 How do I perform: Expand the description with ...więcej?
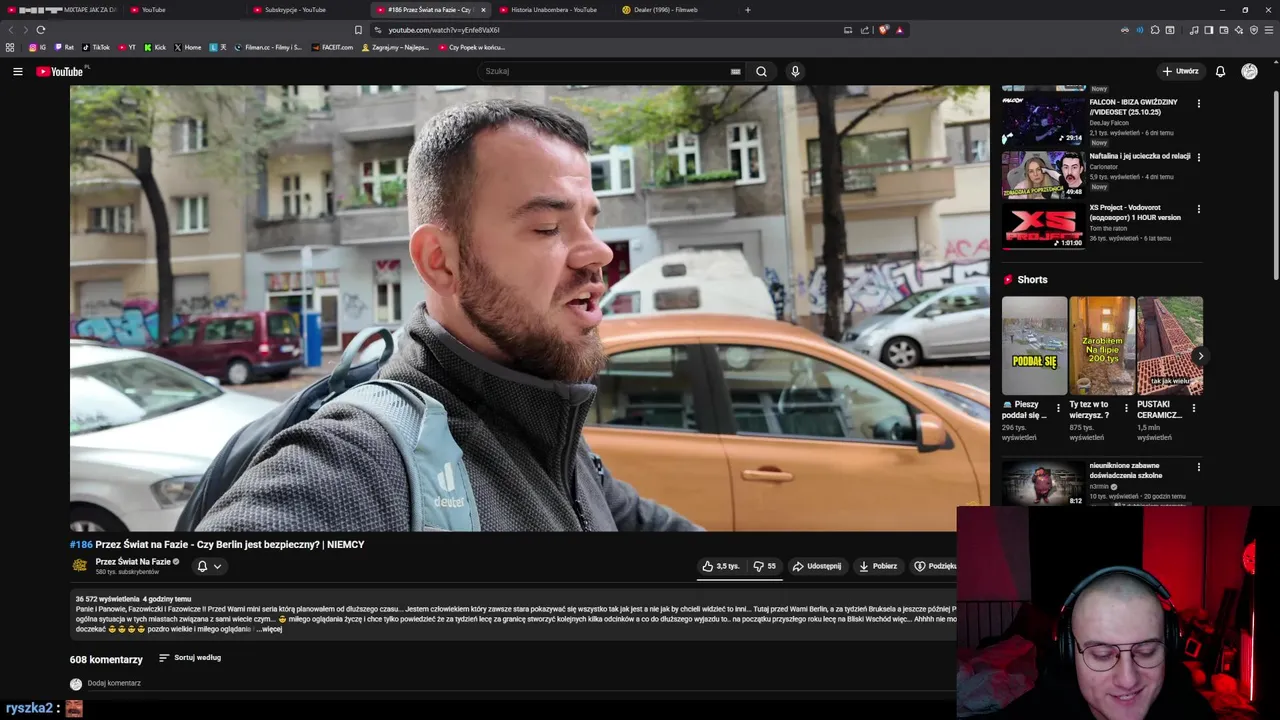(x=269, y=629)
